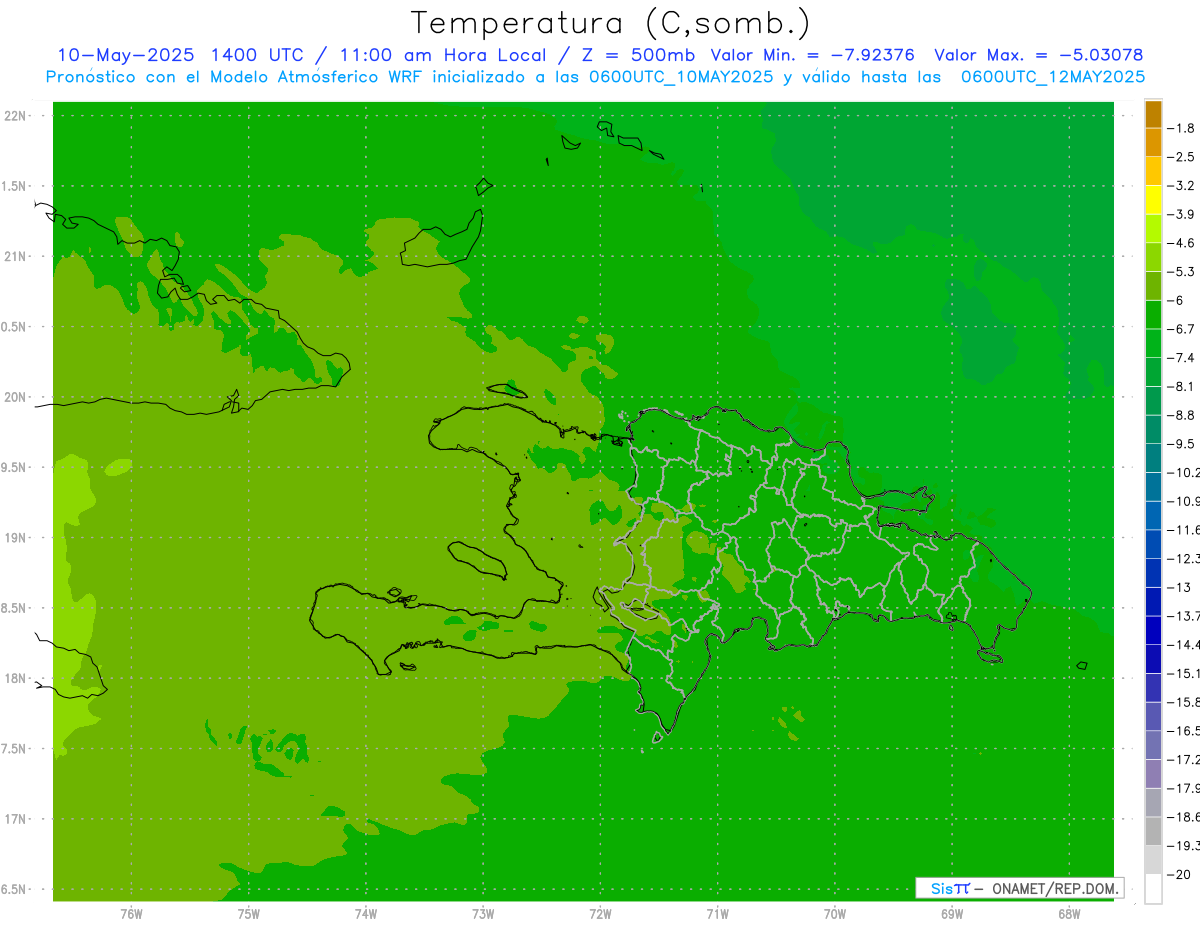The height and width of the screenshot is (927, 1200).
Task: Click the white swatch below -20
Action: click(x=1153, y=888)
